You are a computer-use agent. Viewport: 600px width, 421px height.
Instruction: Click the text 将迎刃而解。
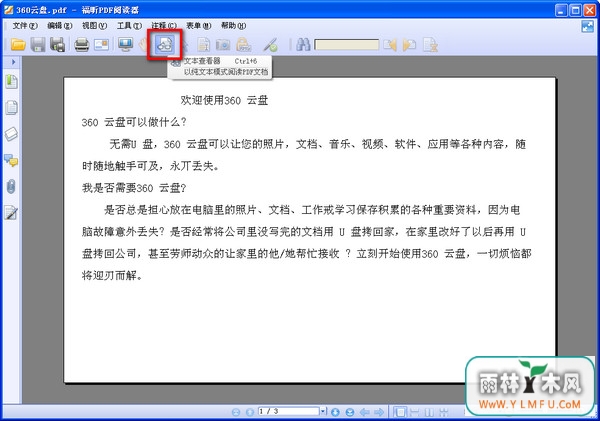point(112,276)
